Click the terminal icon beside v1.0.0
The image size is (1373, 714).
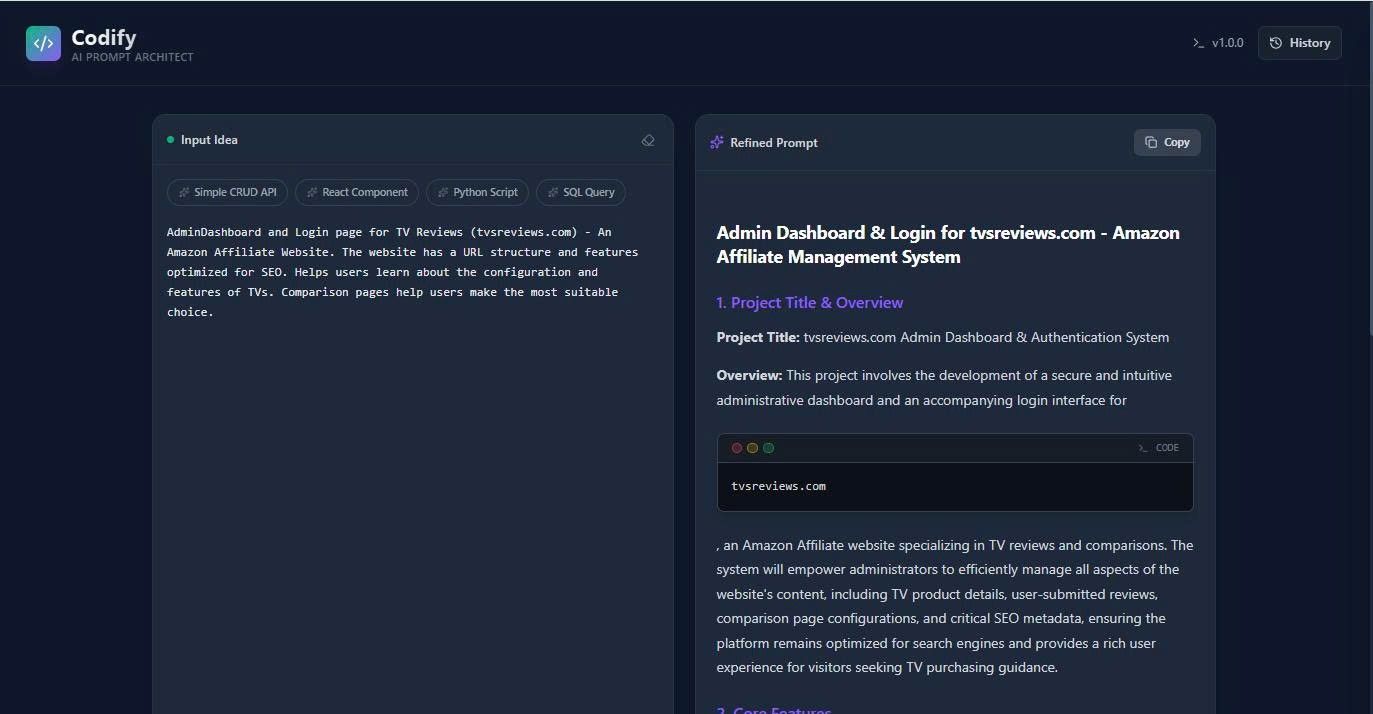tap(1198, 43)
